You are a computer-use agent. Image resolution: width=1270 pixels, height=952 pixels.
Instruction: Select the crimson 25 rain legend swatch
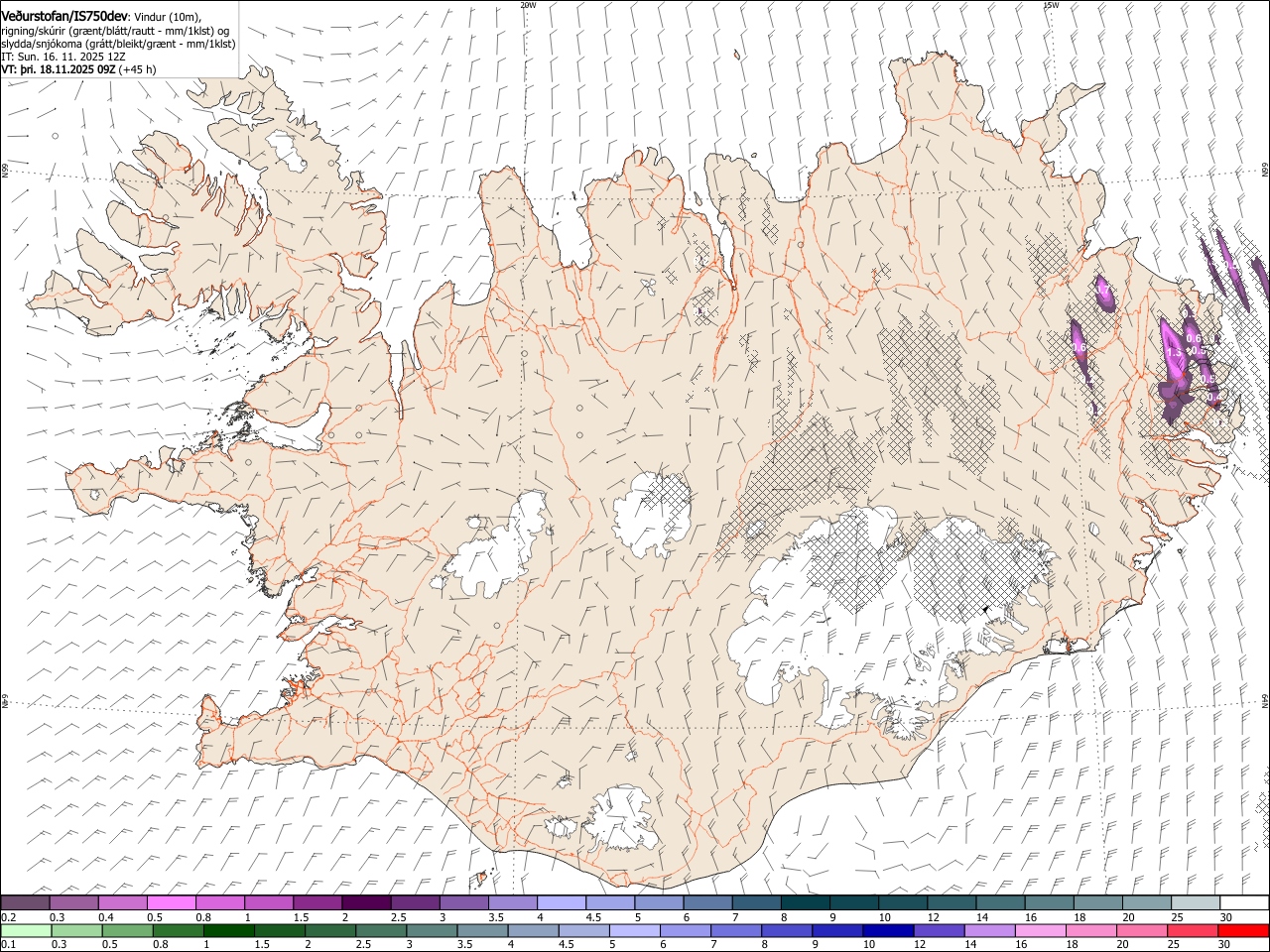[1192, 931]
